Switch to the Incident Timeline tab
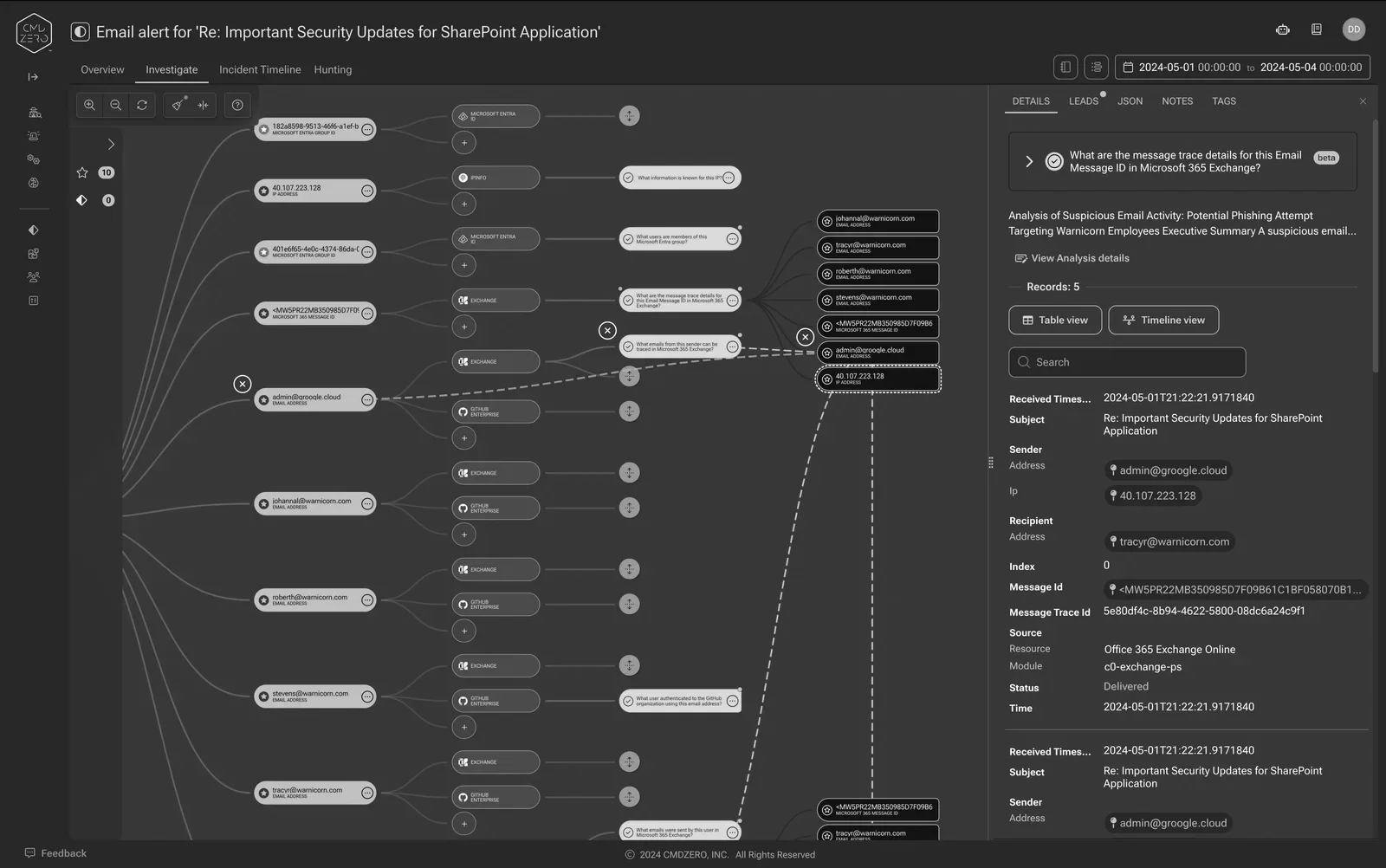This screenshot has height=868, width=1386. click(x=260, y=69)
